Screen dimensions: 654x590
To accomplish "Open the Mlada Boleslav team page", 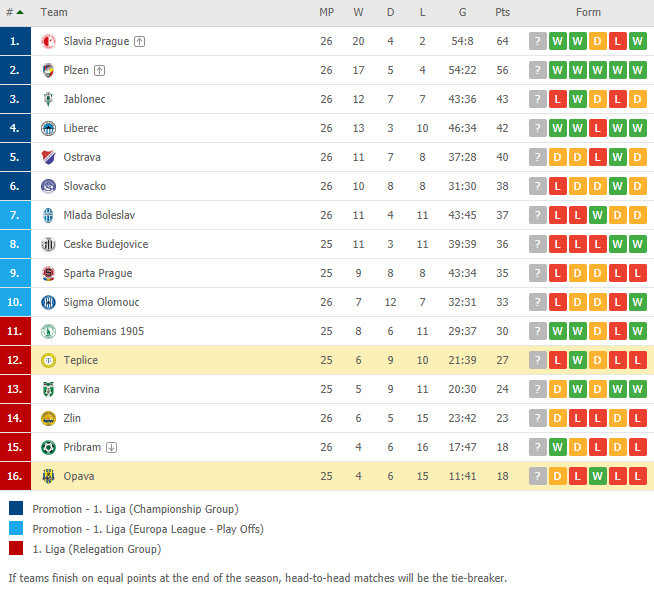I will (99, 215).
